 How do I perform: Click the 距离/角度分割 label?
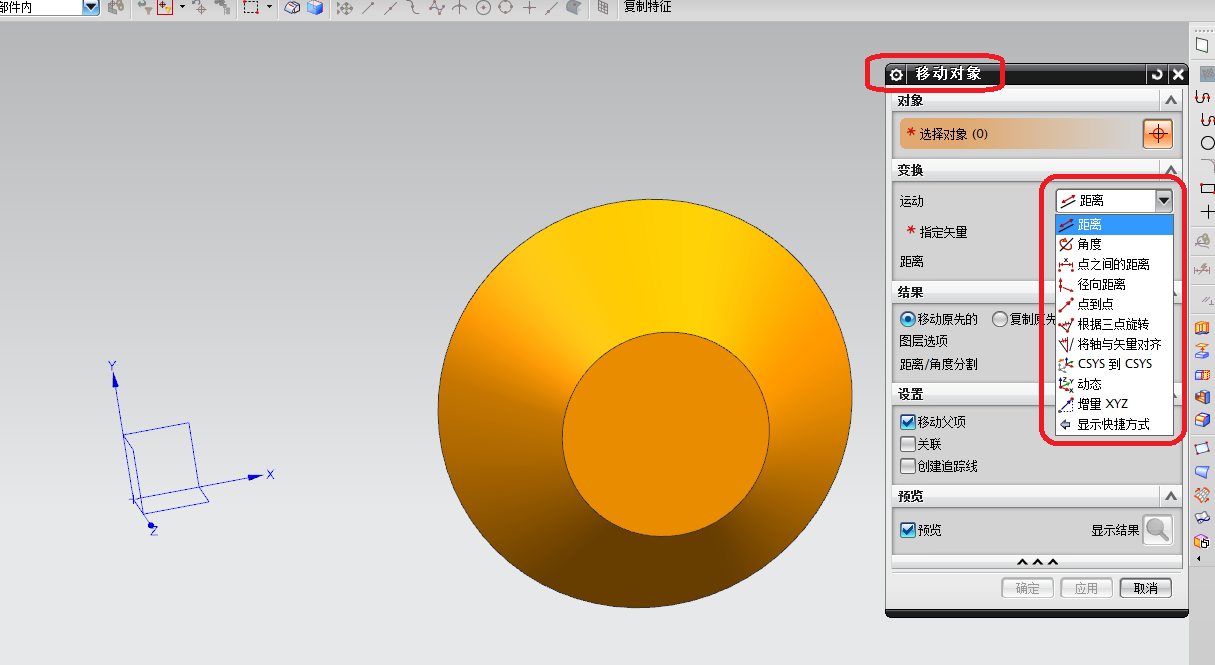[939, 365]
